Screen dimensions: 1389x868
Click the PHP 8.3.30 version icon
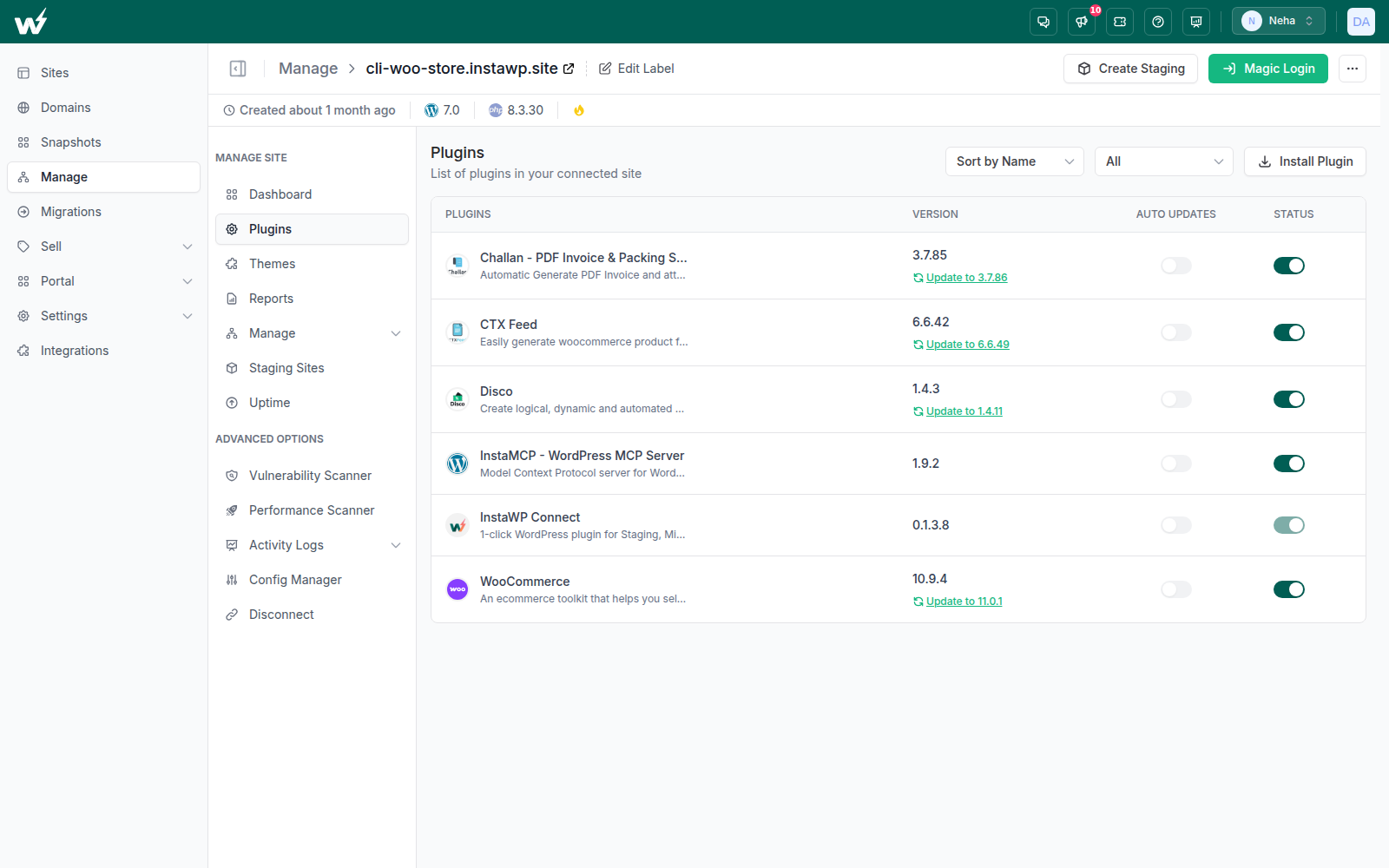[496, 110]
